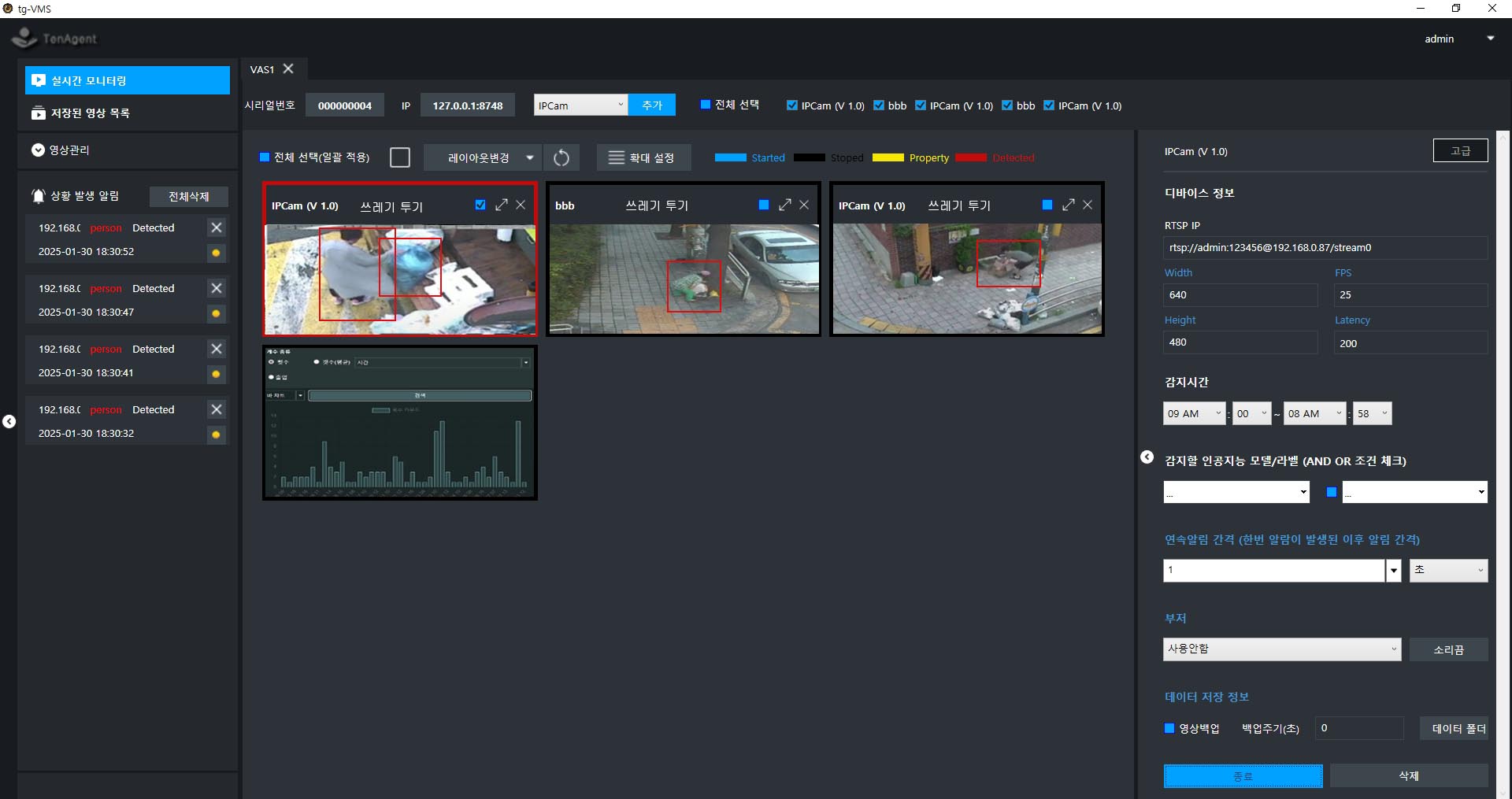Image resolution: width=1512 pixels, height=799 pixels.
Task: Open 실시간 모니터링 menu
Action: click(x=127, y=81)
